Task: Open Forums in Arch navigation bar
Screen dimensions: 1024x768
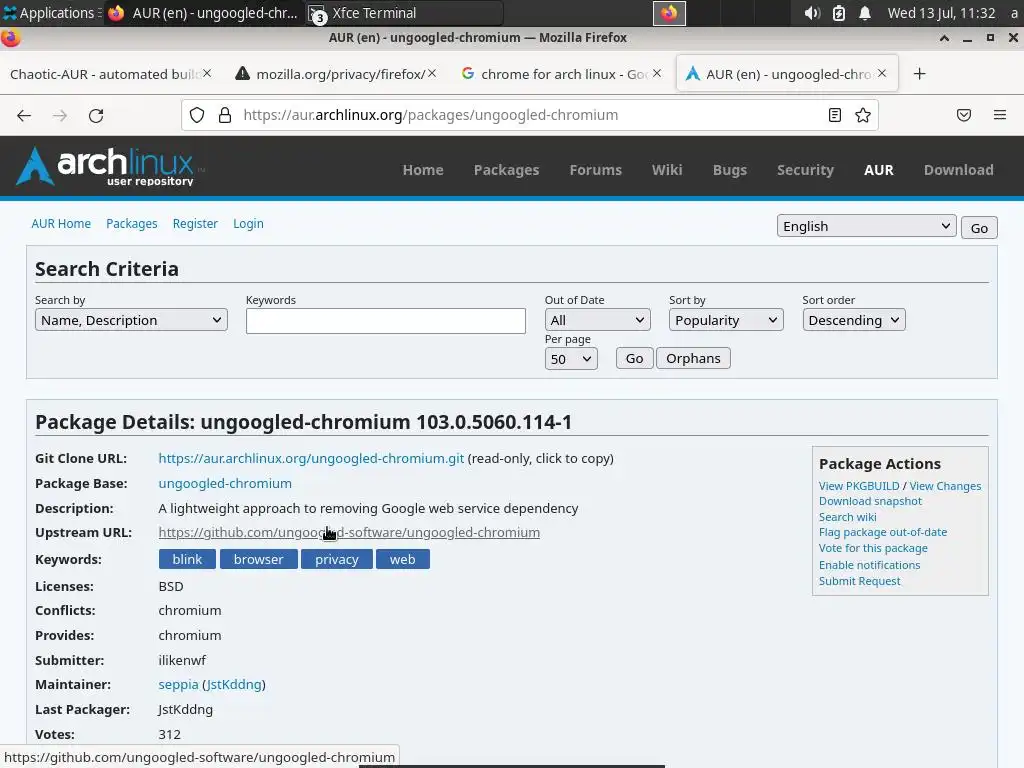Action: click(x=596, y=170)
